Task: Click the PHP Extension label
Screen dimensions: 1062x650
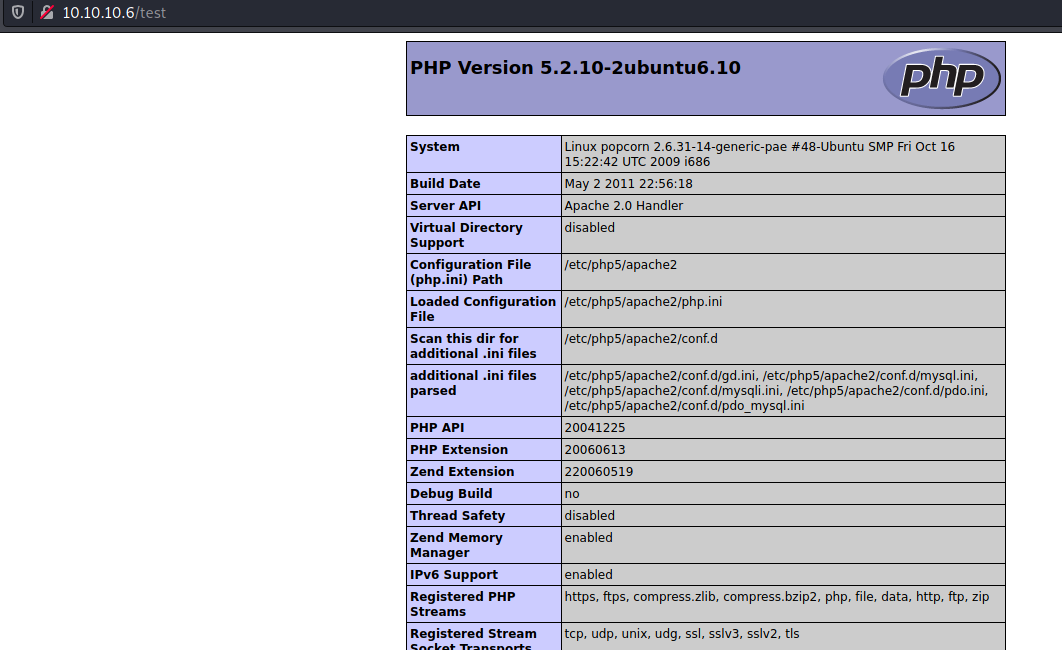Action: point(459,450)
